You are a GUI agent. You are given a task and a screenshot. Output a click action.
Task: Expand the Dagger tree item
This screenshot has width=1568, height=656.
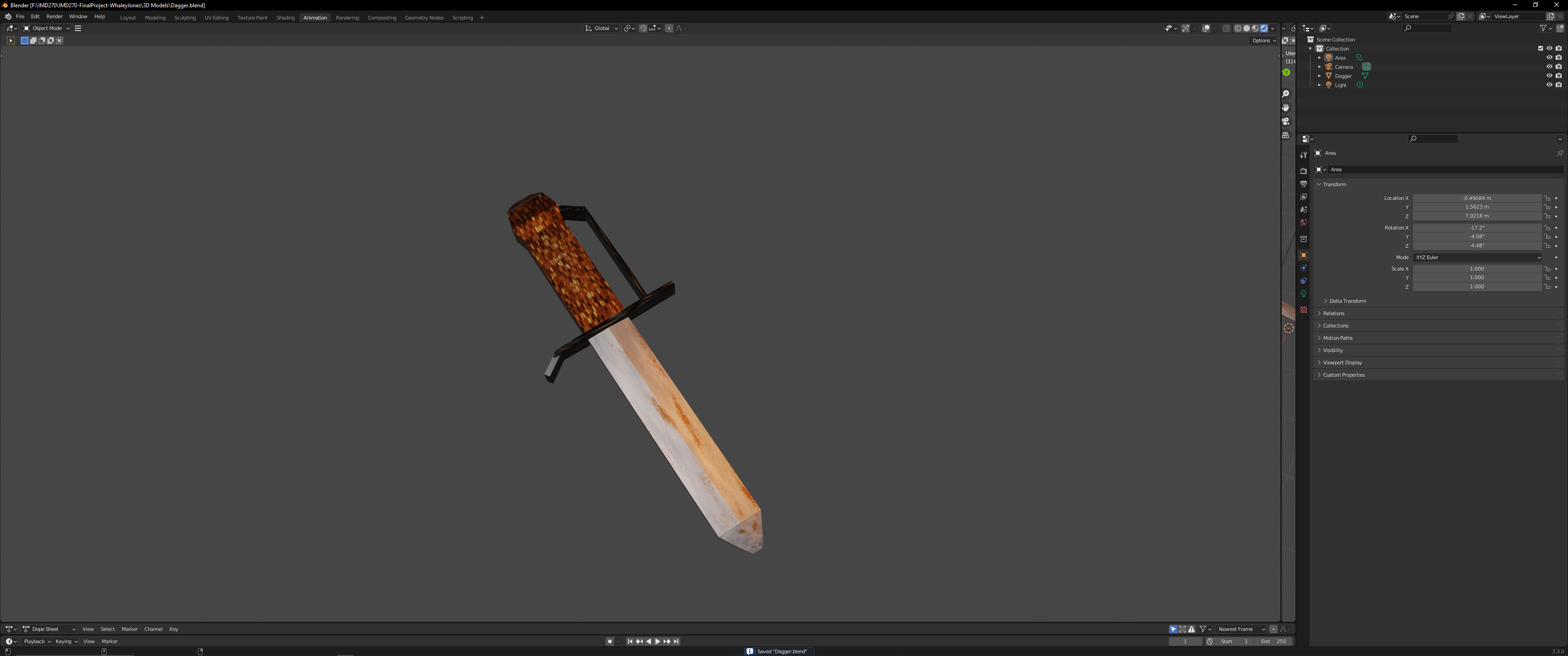coord(1319,76)
